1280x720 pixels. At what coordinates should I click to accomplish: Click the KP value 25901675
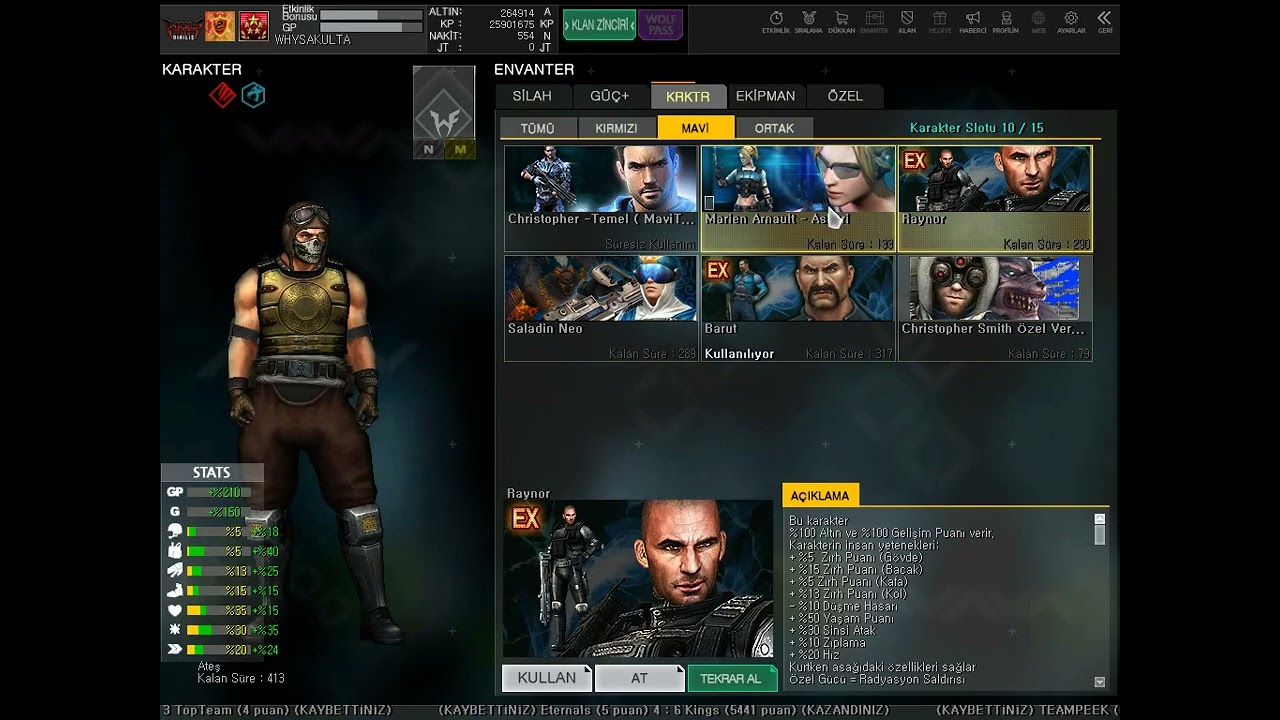[512, 24]
